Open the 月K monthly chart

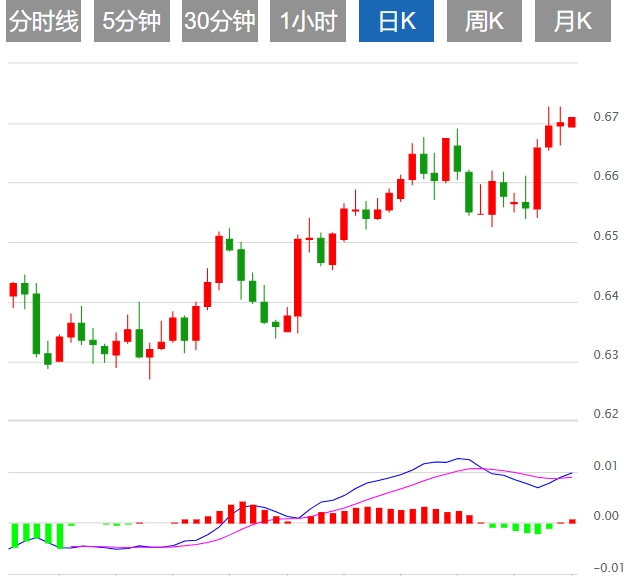tap(571, 21)
